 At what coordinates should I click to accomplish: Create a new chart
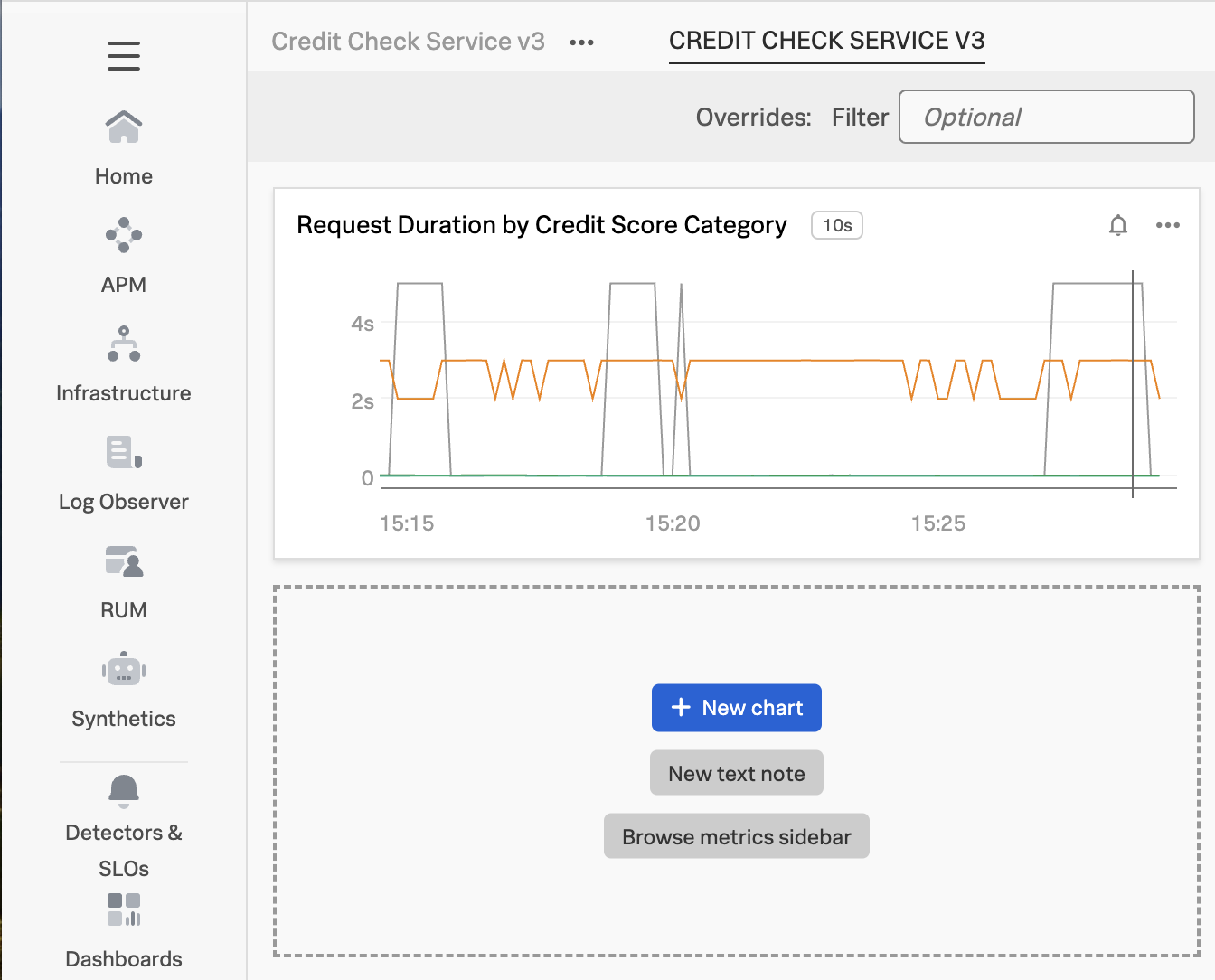[x=736, y=708]
